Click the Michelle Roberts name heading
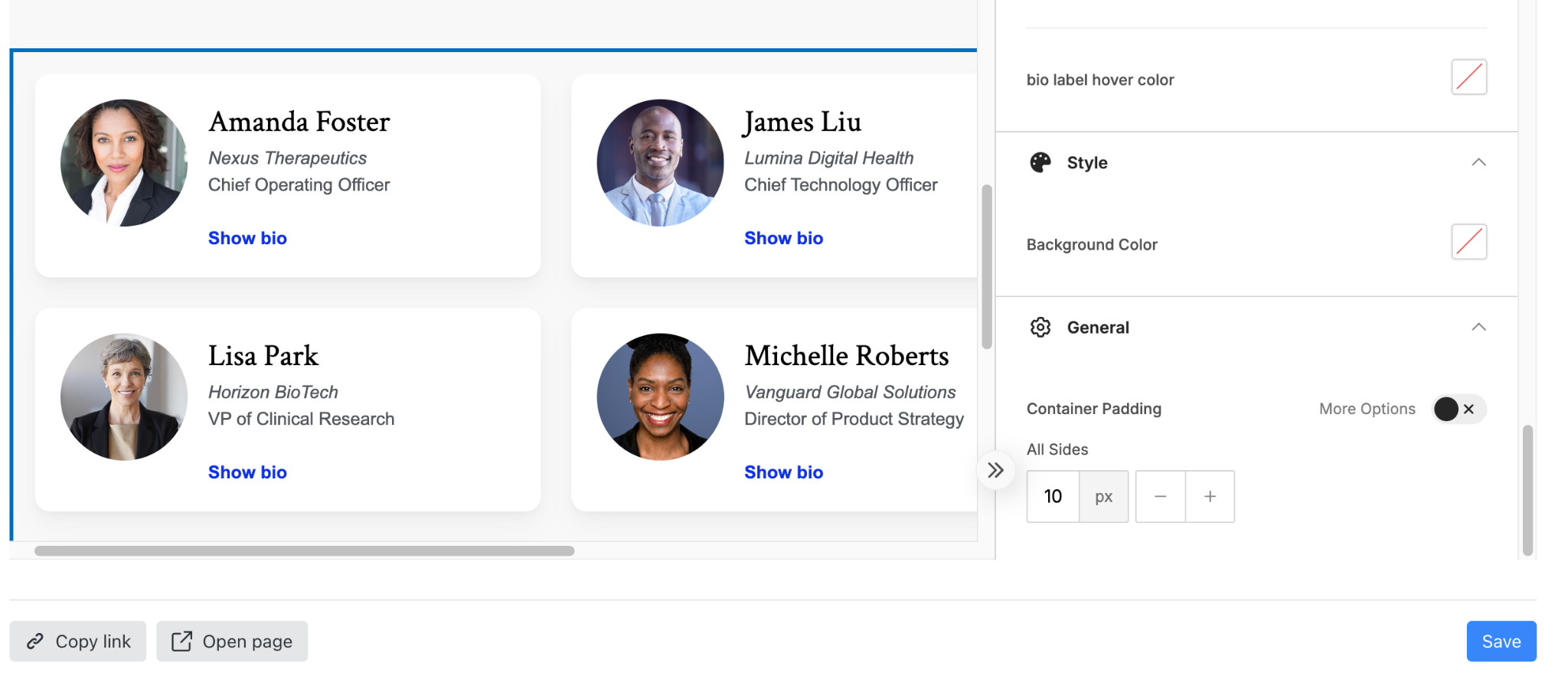The width and height of the screenshot is (1568, 682). (x=847, y=356)
